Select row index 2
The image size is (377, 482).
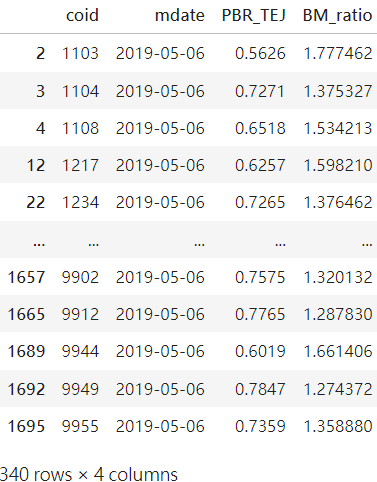(x=40, y=53)
